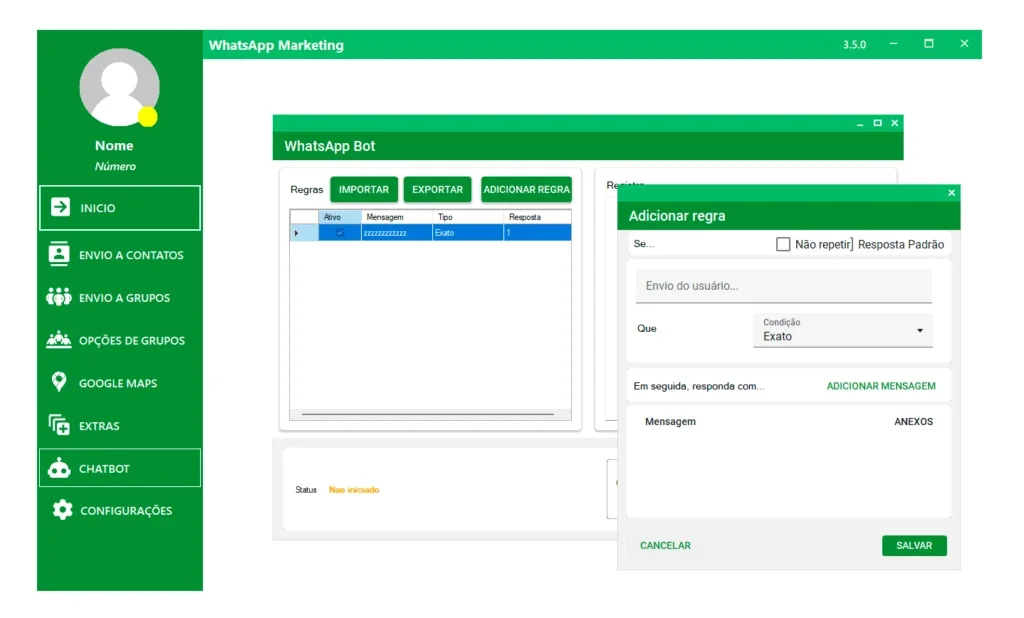
Task: Click CANCELAR in Adicionar regra dialog
Action: (x=665, y=545)
